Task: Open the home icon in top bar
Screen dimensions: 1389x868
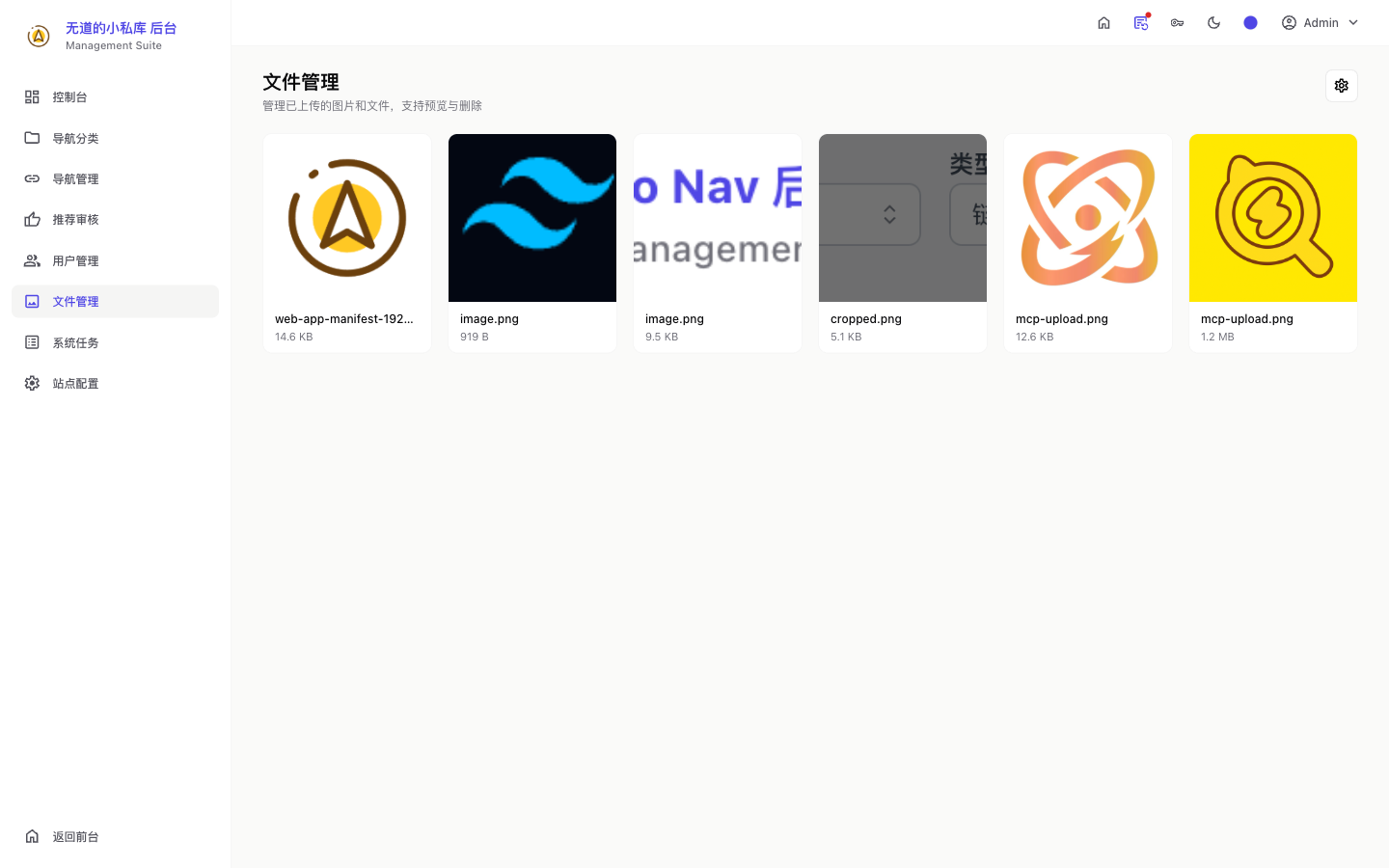Action: 1103,23
